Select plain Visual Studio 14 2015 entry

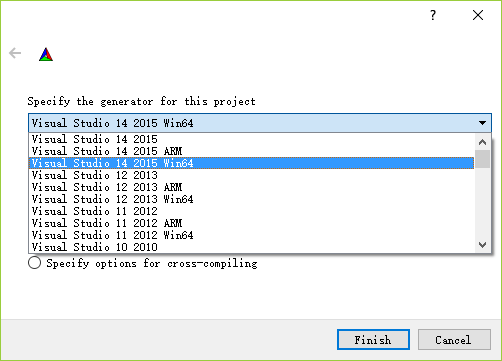(252, 139)
